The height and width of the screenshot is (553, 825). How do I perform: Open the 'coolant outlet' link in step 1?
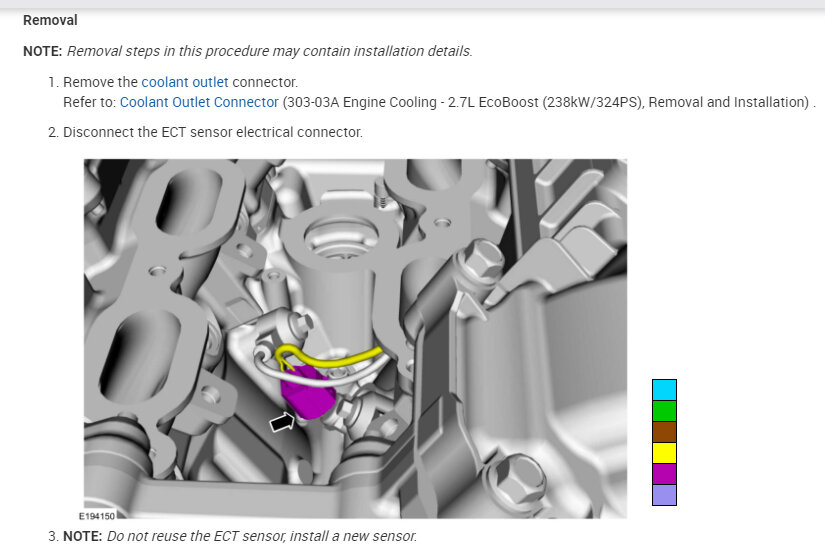coord(185,82)
